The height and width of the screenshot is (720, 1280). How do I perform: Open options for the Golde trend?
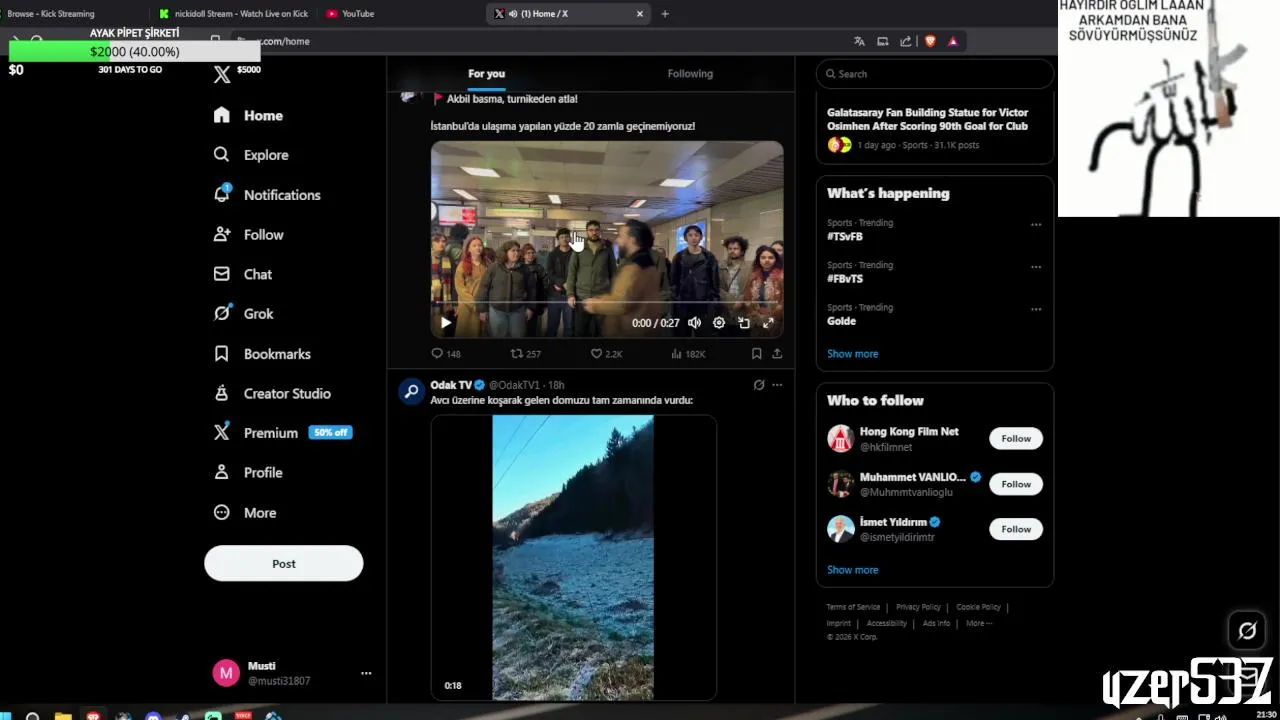[x=1036, y=309]
